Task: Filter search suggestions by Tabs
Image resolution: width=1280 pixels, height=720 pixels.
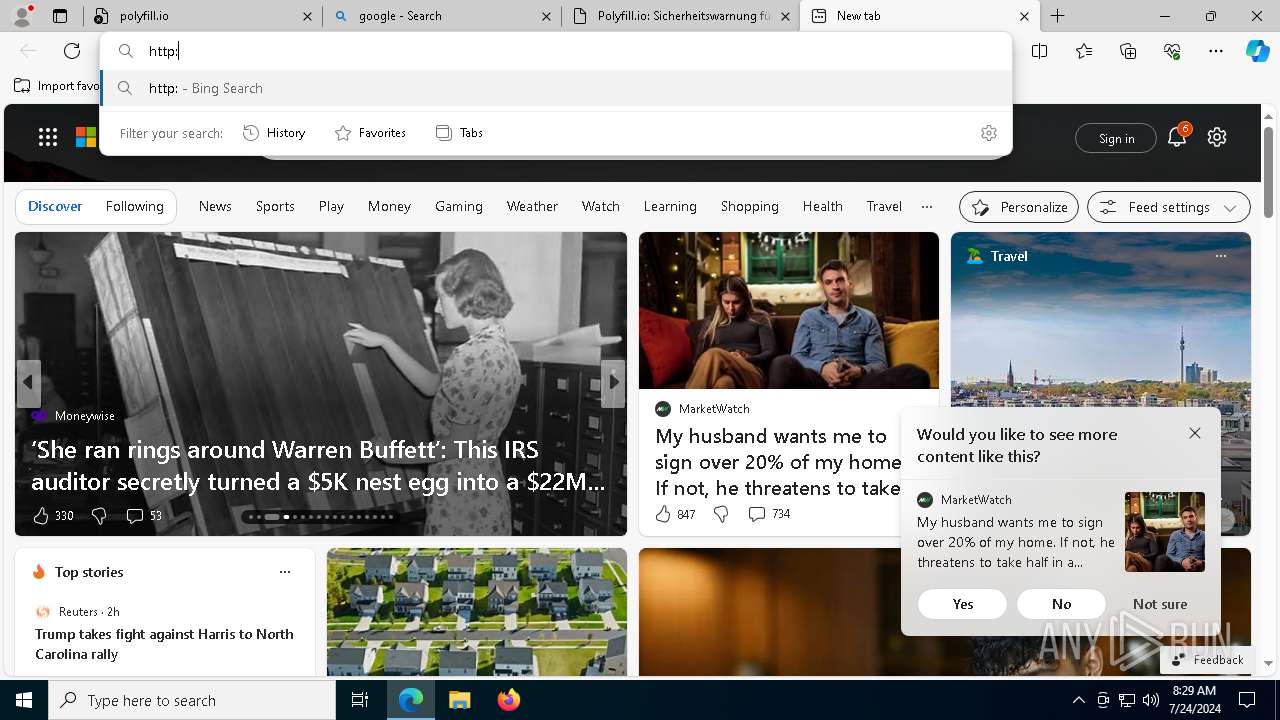Action: coord(460,133)
